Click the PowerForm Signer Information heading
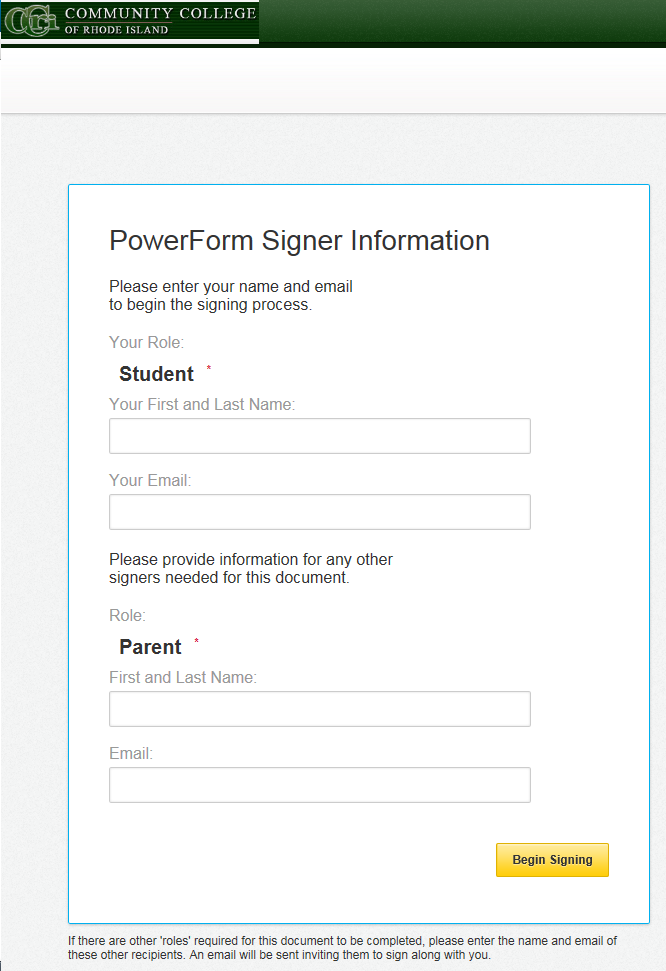The height and width of the screenshot is (971, 666). tap(299, 241)
